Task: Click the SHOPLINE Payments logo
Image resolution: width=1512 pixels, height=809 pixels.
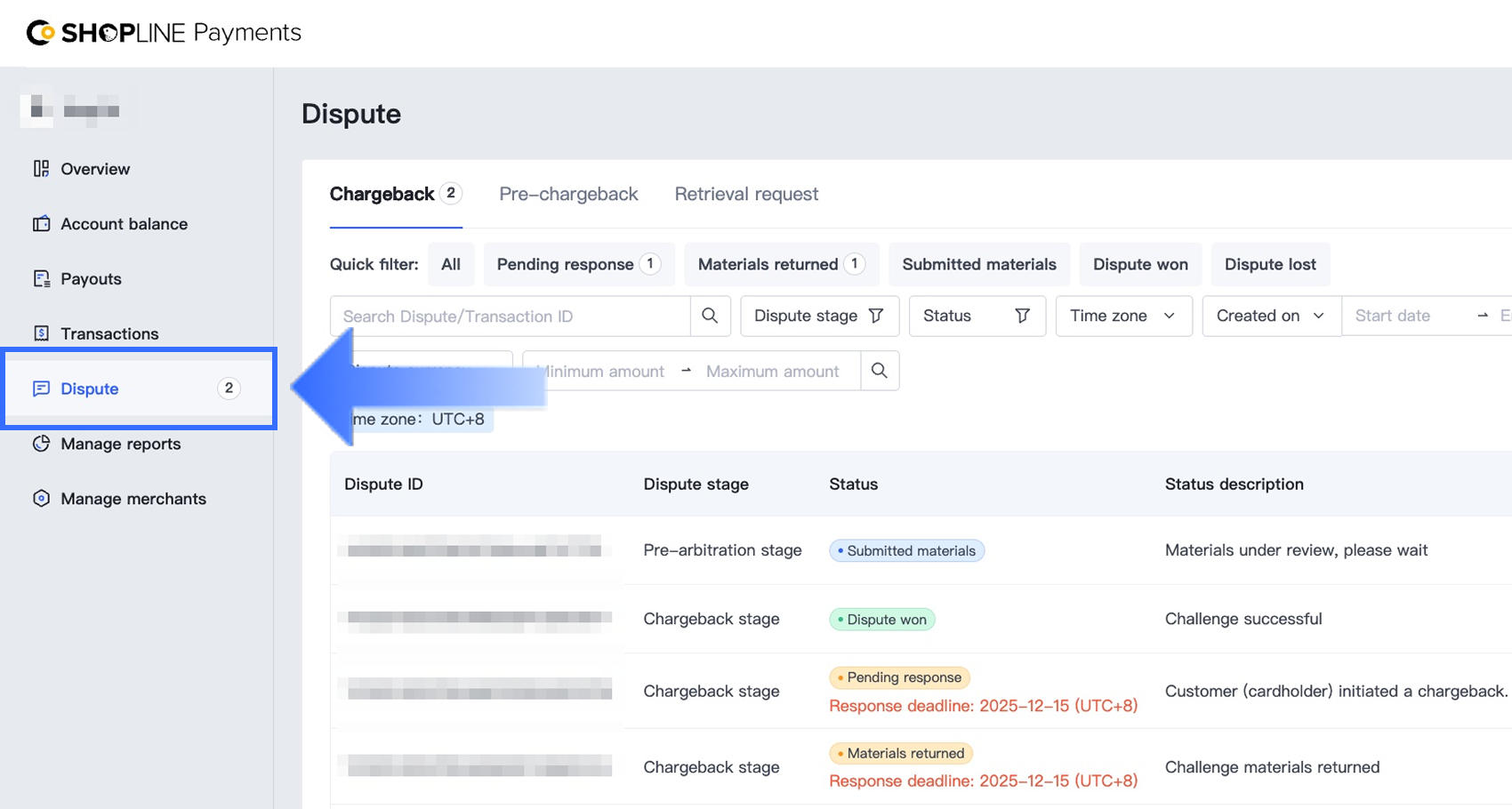Action: pos(164,33)
